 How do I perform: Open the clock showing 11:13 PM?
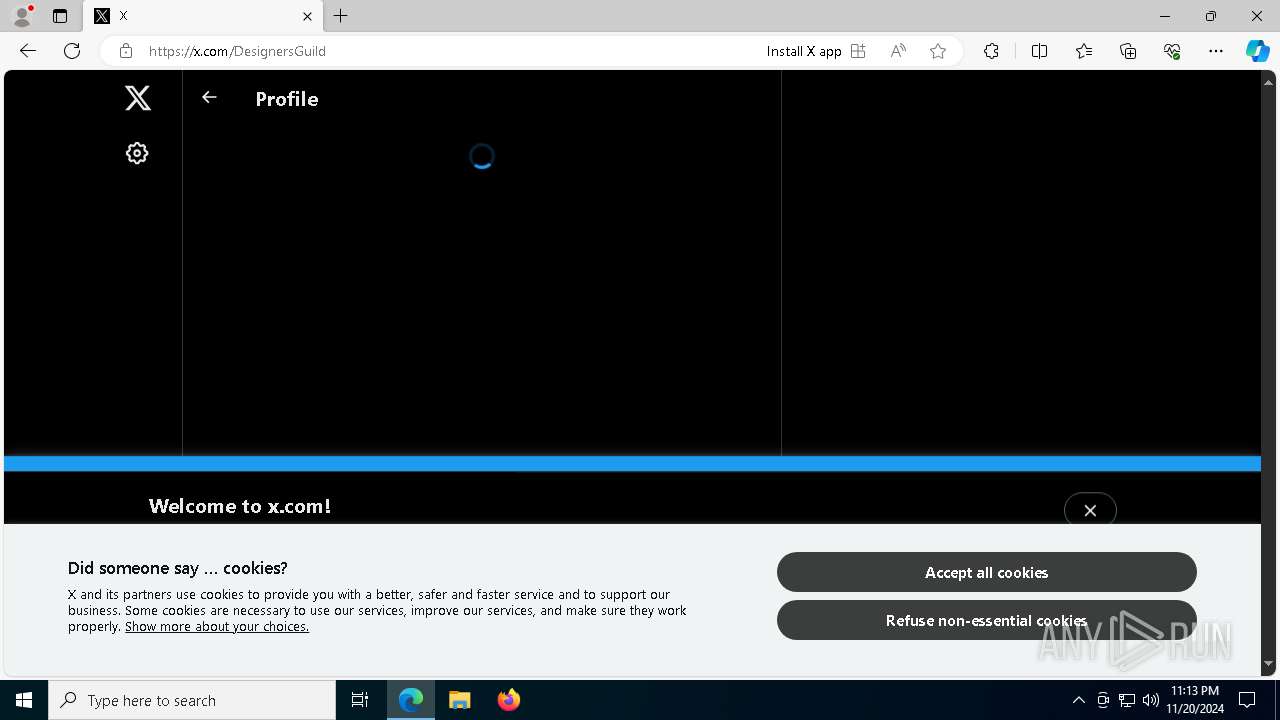click(x=1195, y=700)
